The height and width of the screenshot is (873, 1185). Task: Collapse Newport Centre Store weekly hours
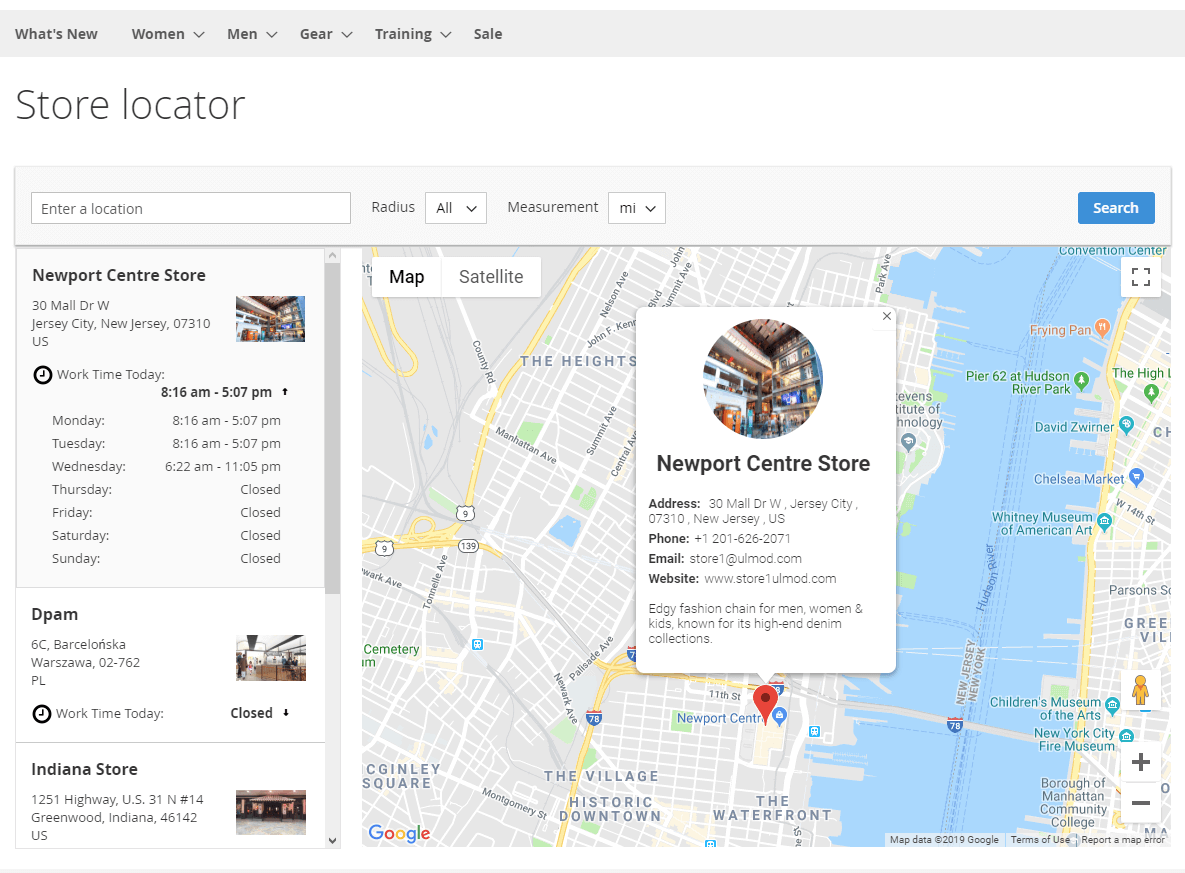[283, 392]
